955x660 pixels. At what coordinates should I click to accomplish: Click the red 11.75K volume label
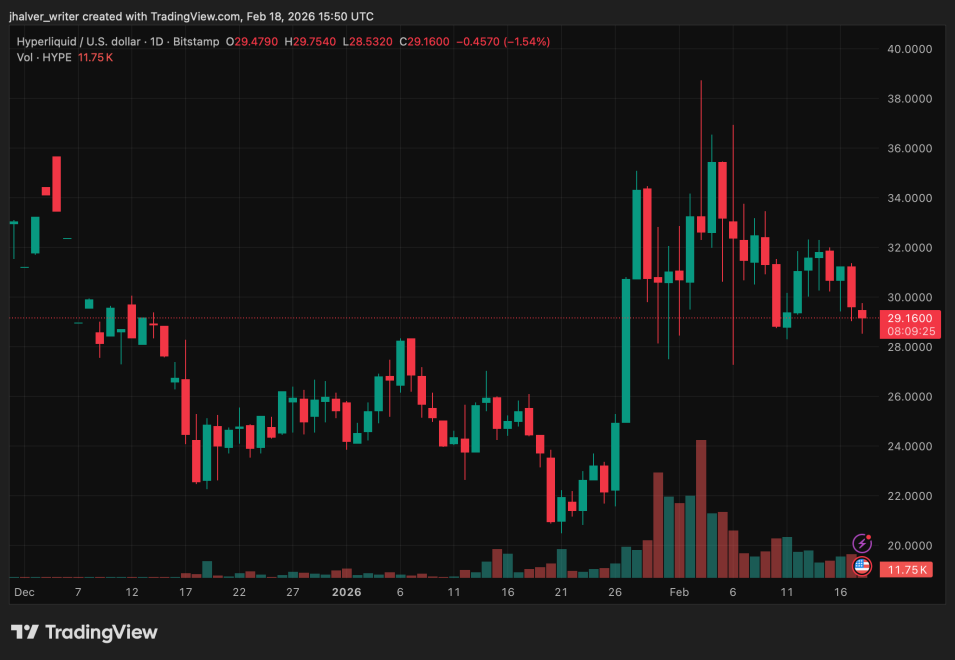(x=908, y=569)
